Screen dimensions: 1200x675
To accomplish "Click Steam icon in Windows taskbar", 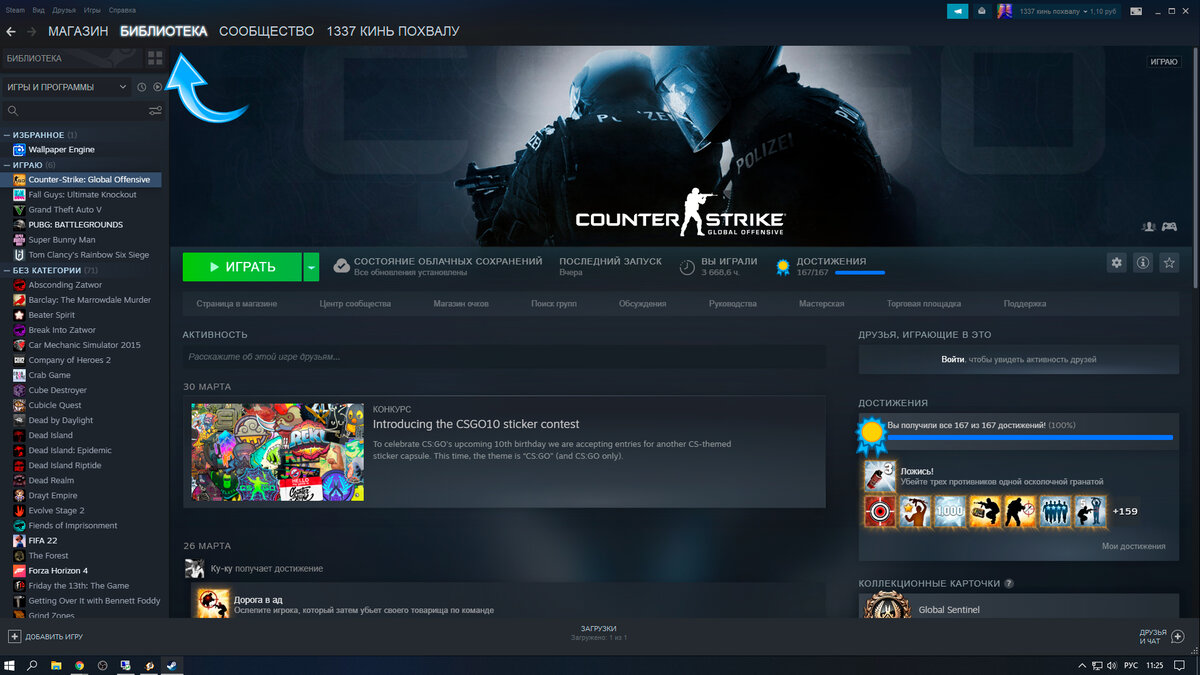I will (x=171, y=665).
